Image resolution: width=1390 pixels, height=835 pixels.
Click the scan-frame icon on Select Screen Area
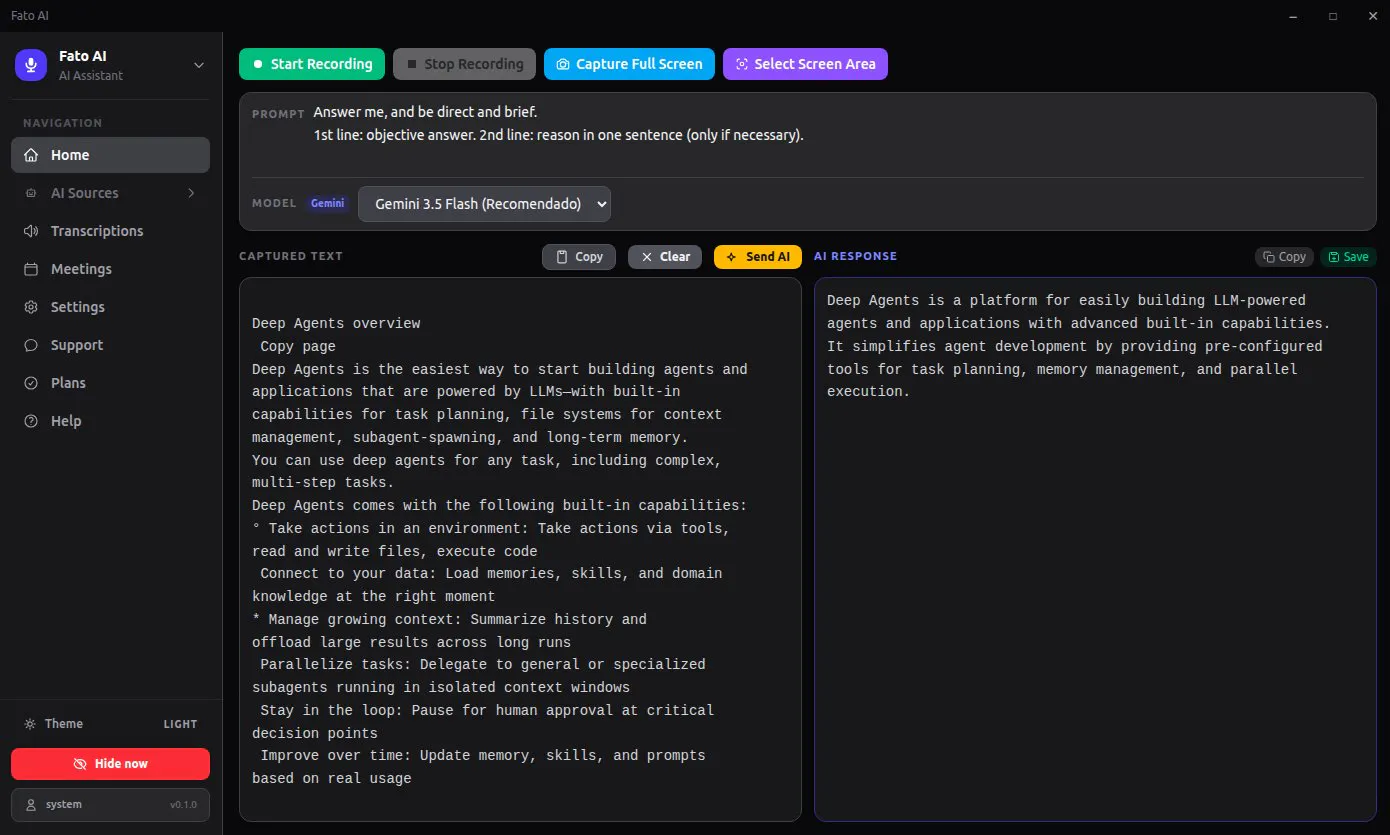pos(741,64)
